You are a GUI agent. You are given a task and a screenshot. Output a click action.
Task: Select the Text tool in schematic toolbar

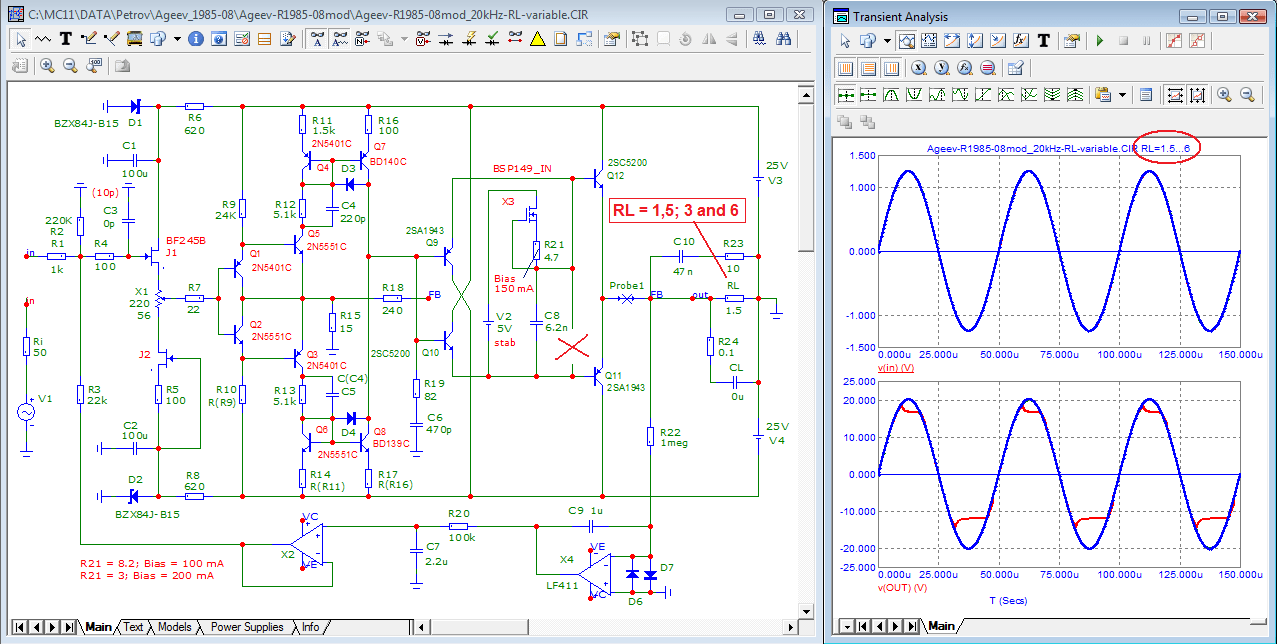click(65, 39)
